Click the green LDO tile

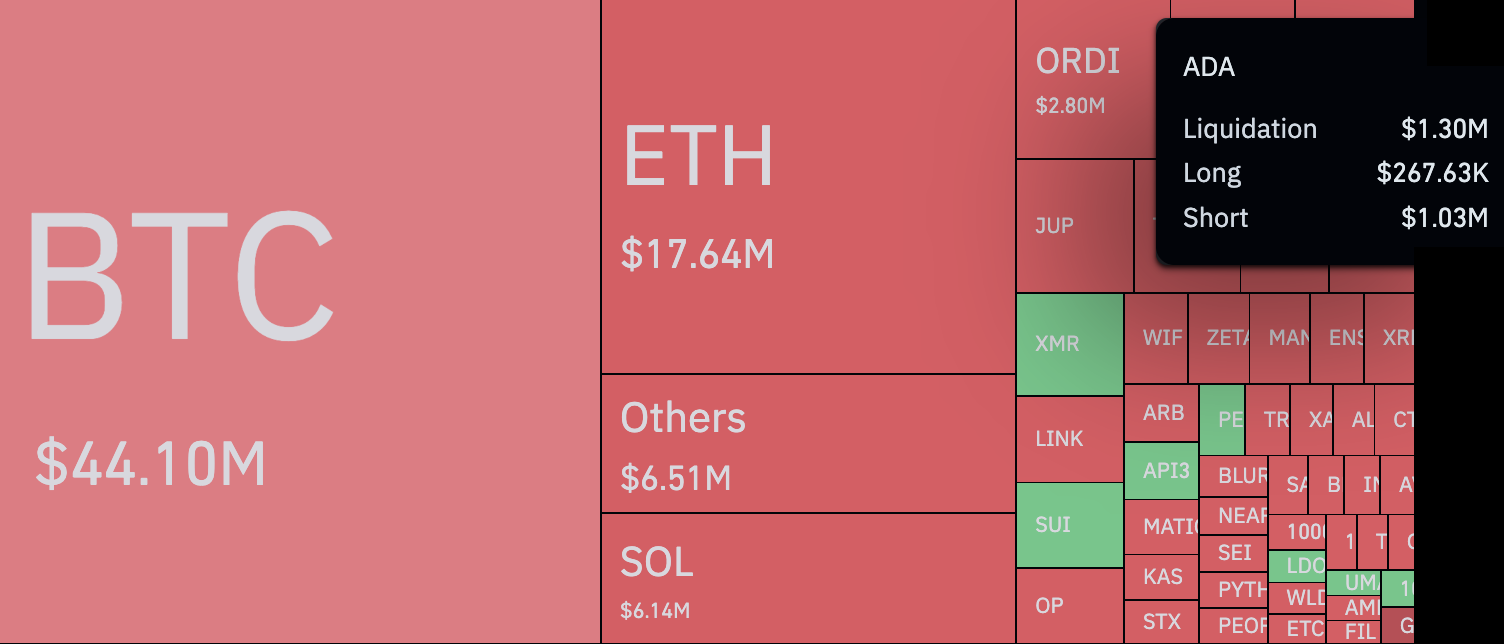point(1297,566)
